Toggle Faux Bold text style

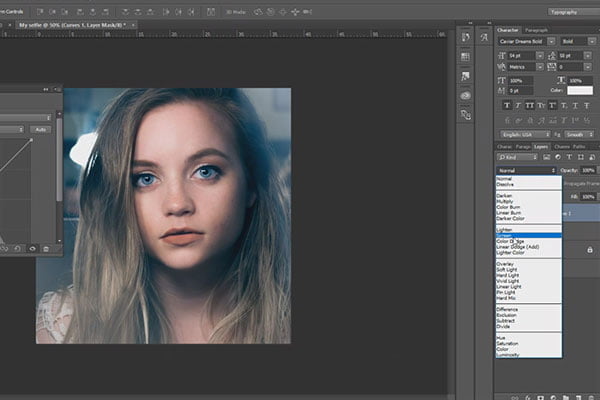tap(507, 106)
